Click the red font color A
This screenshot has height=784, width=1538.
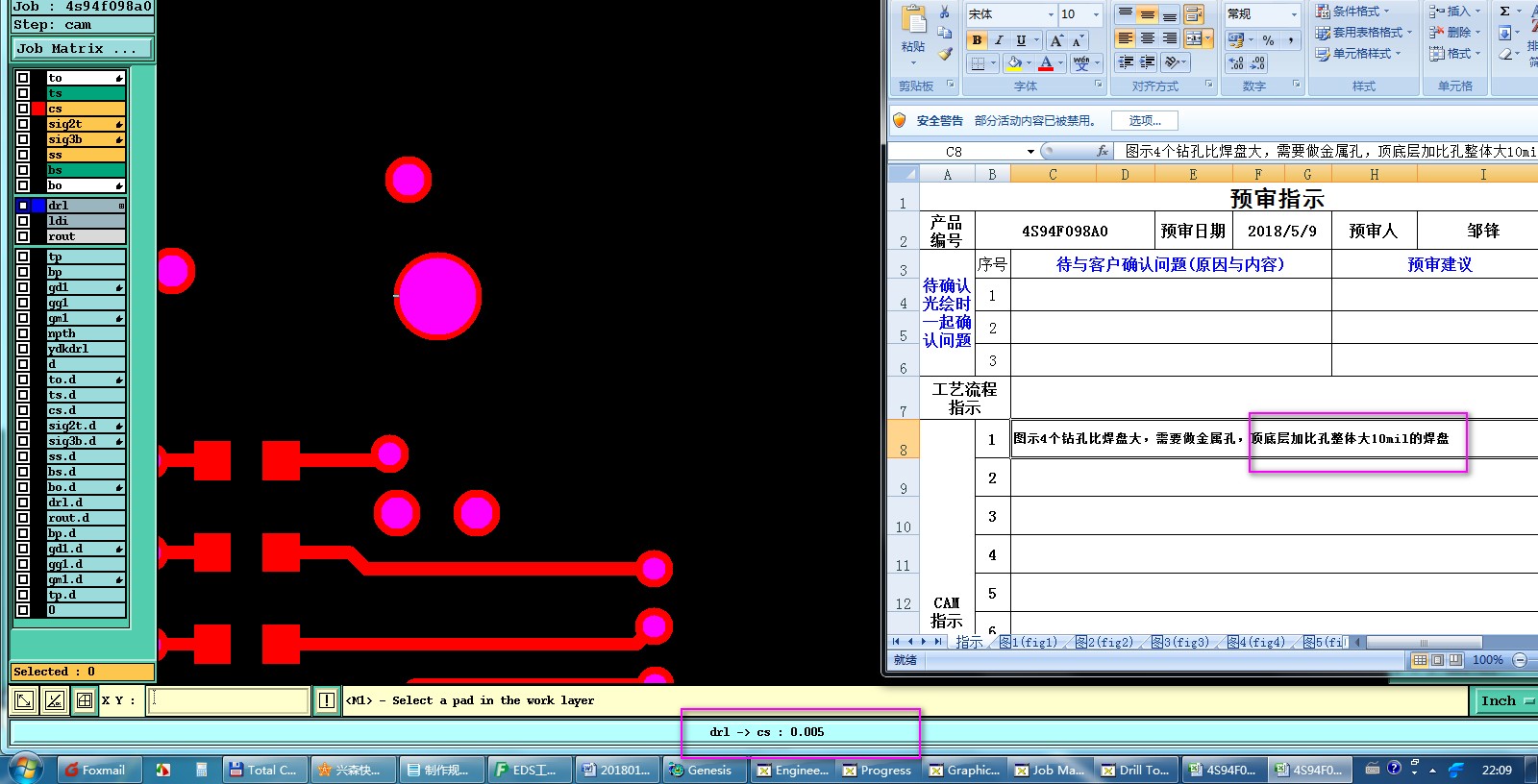click(x=1046, y=63)
